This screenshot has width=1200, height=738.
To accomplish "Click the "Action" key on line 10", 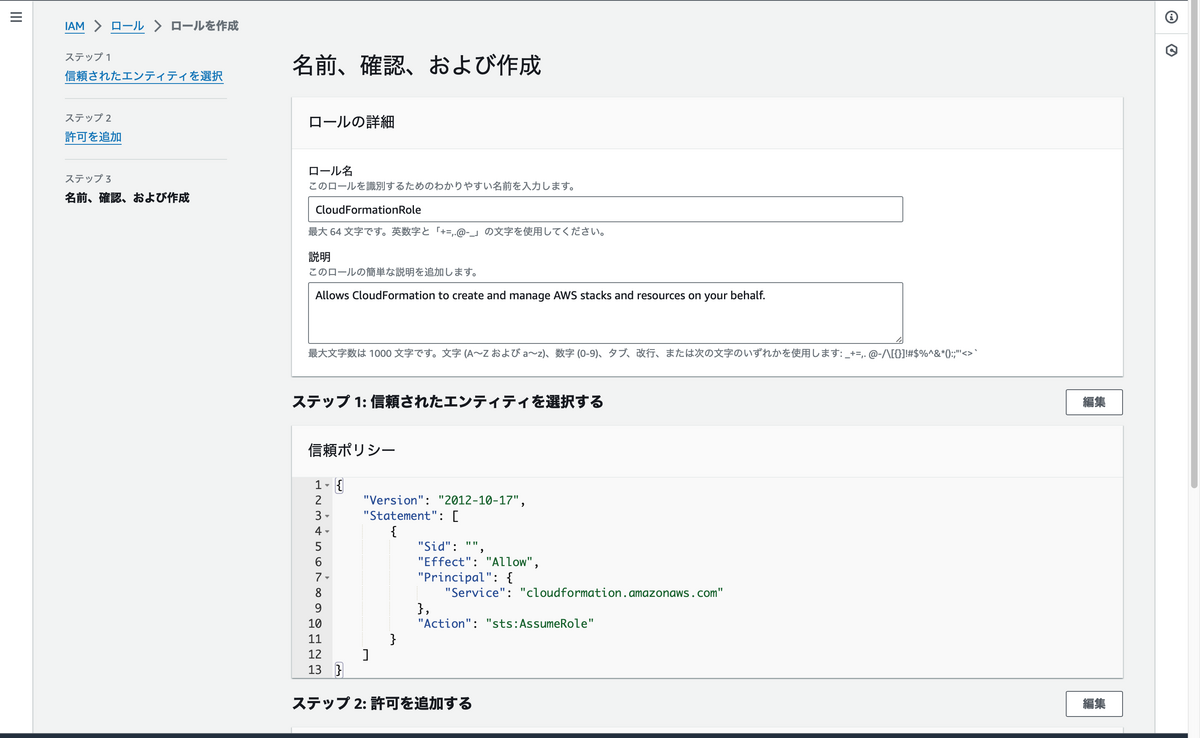I will click(444, 623).
